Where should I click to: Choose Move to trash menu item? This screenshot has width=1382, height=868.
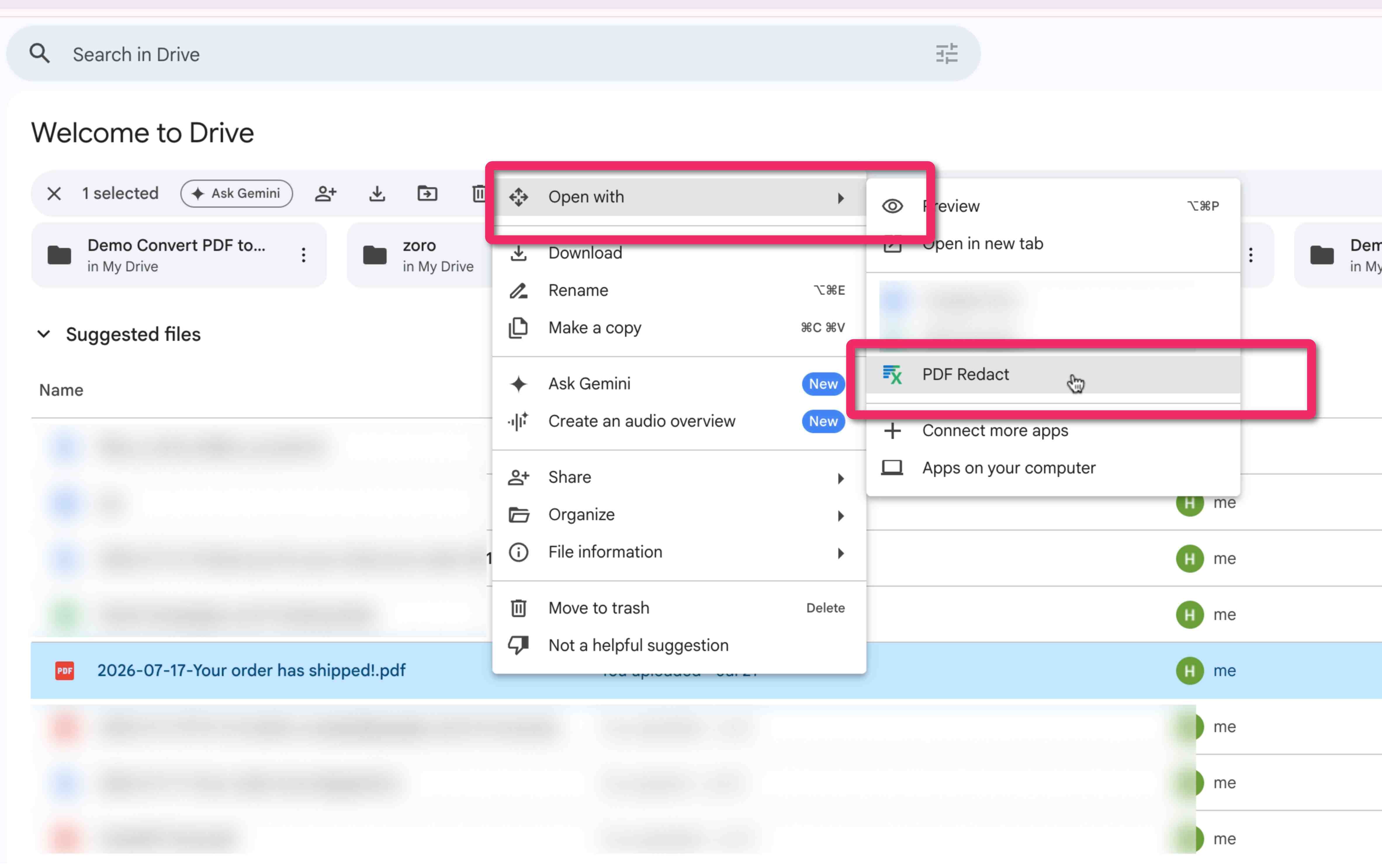679,608
